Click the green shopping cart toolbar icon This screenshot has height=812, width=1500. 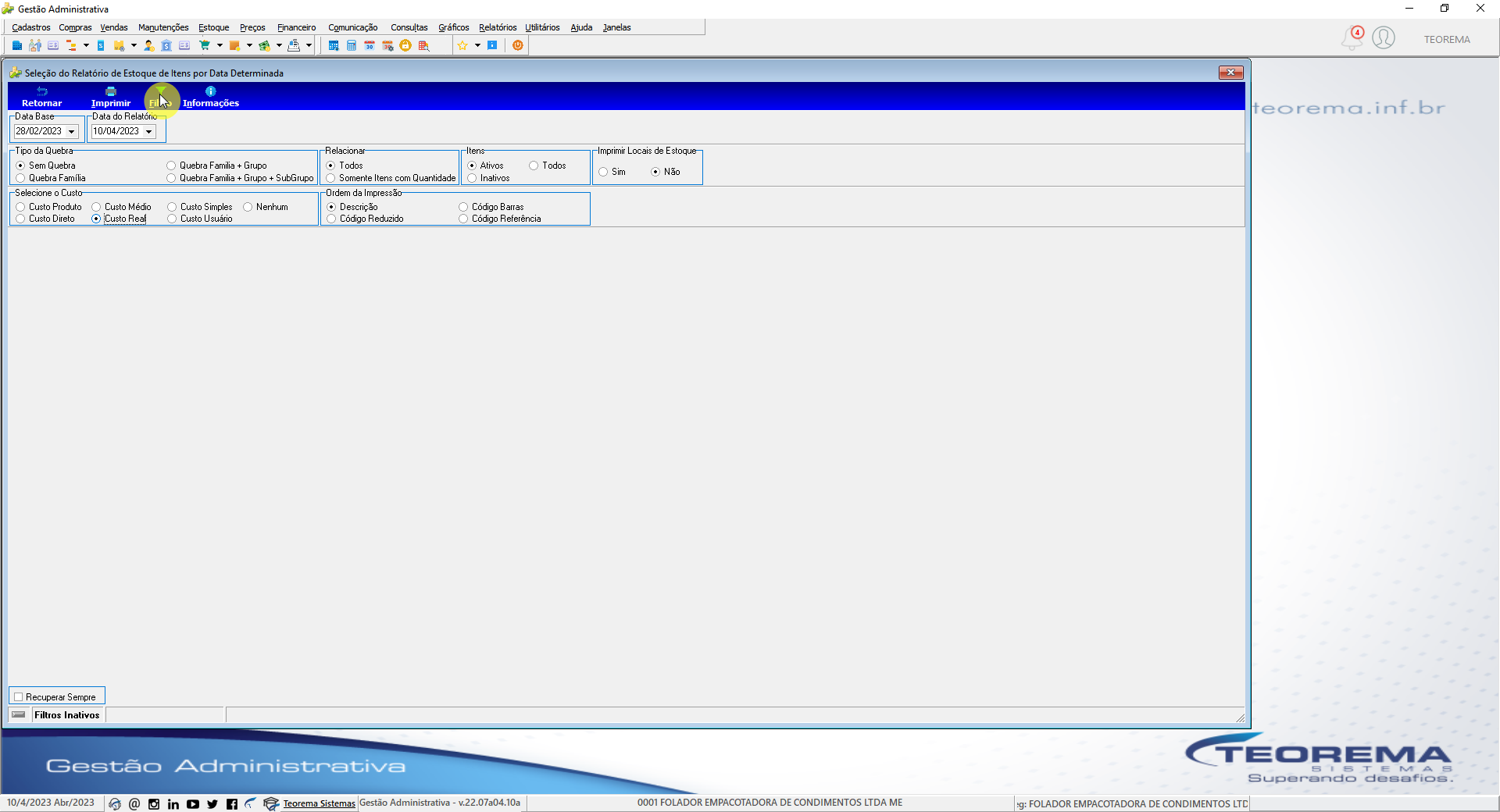tap(205, 45)
